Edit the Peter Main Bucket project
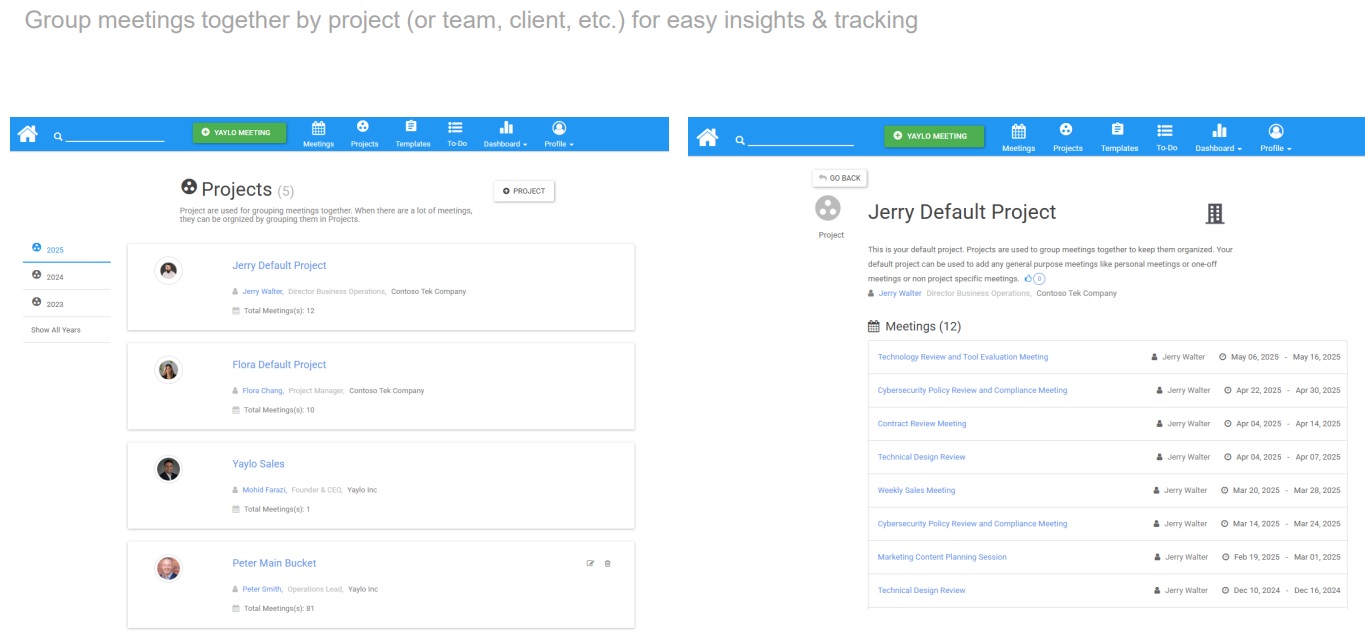The height and width of the screenshot is (642, 1365). pyautogui.click(x=590, y=564)
